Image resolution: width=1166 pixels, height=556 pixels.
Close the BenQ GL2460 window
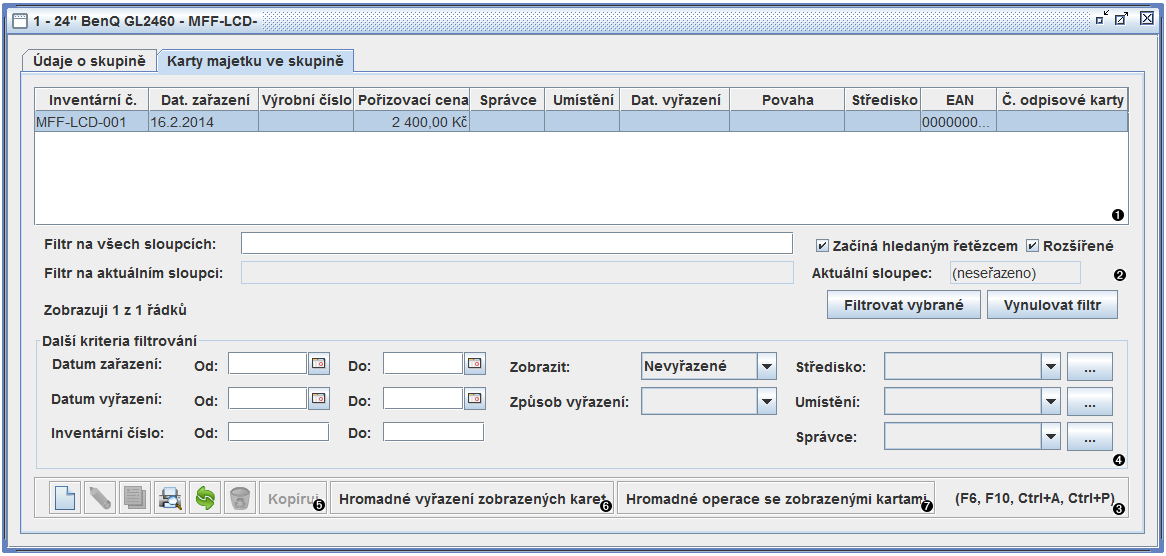point(1147,20)
